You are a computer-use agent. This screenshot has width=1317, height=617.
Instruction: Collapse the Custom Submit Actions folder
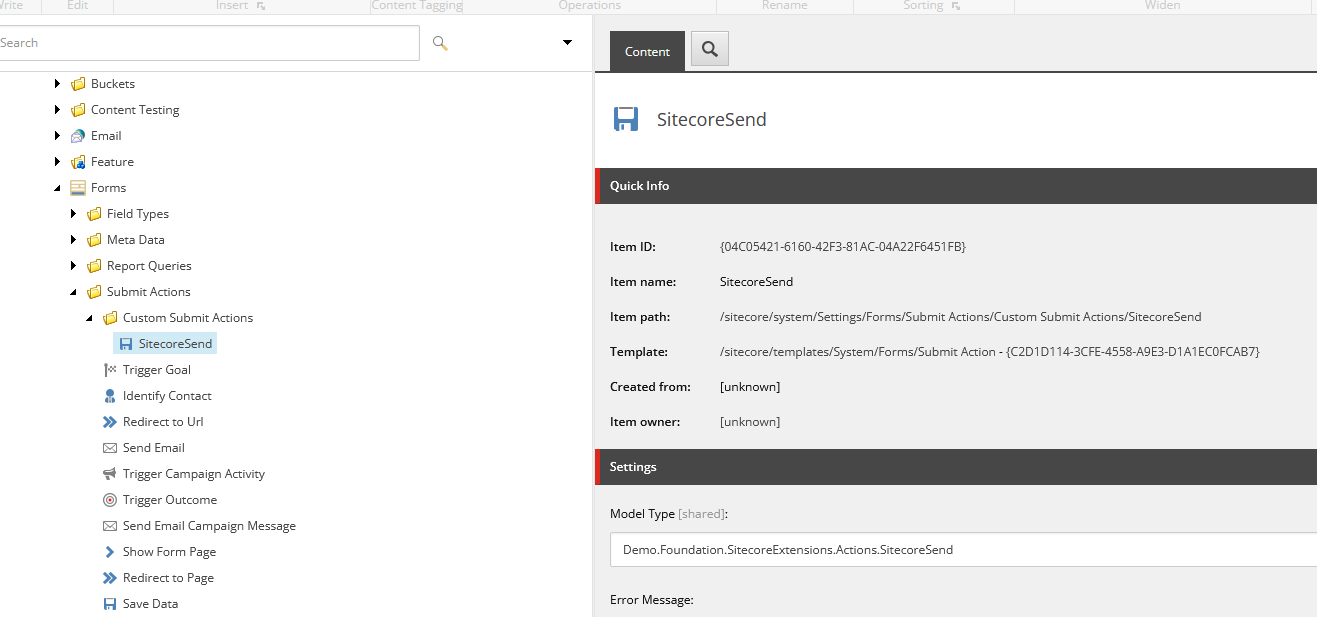pyautogui.click(x=90, y=318)
